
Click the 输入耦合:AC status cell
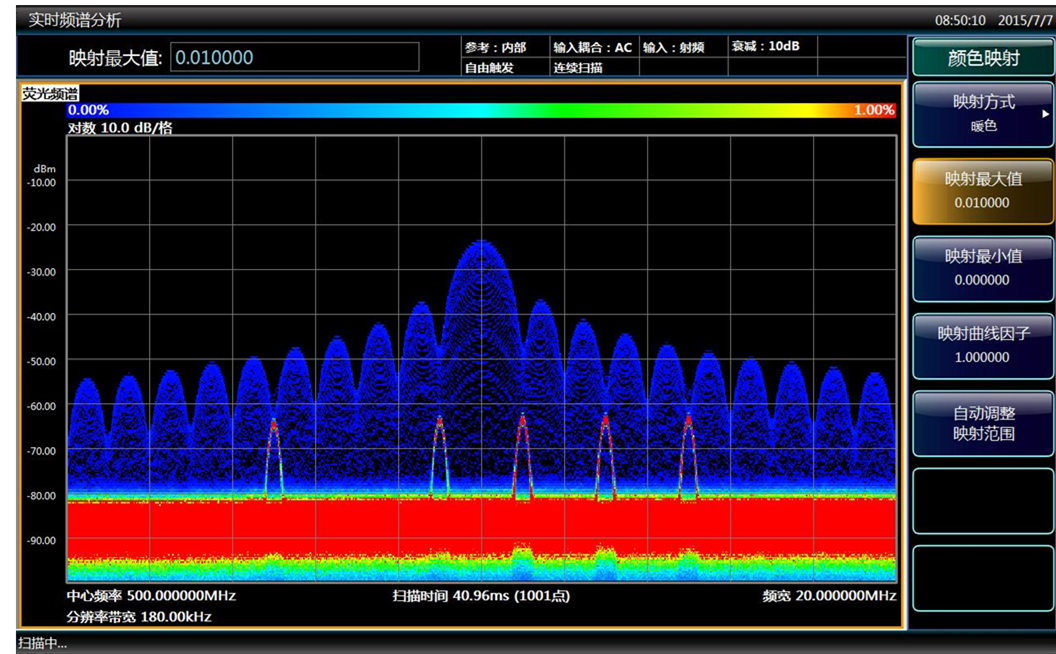click(x=592, y=47)
